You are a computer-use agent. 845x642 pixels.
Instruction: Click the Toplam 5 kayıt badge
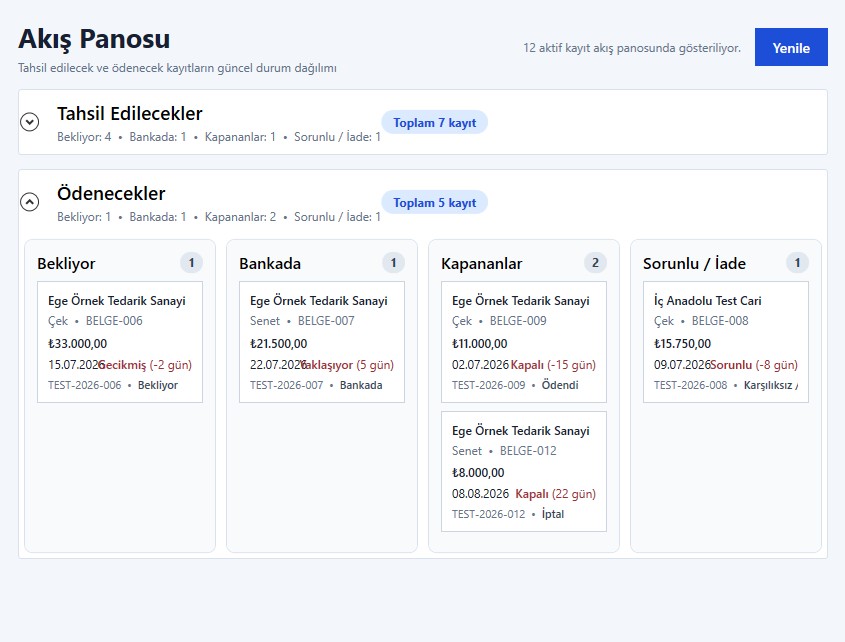click(434, 202)
